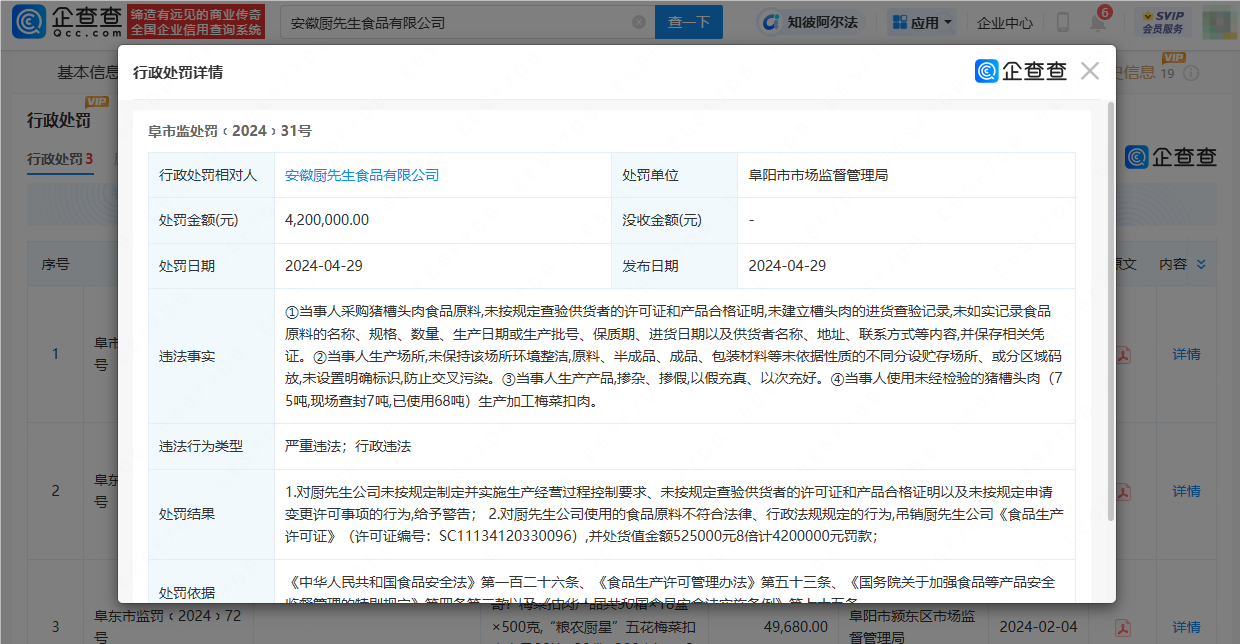The image size is (1240, 644).
Task: Click the dialog vertical scrollbar
Action: point(1110,310)
